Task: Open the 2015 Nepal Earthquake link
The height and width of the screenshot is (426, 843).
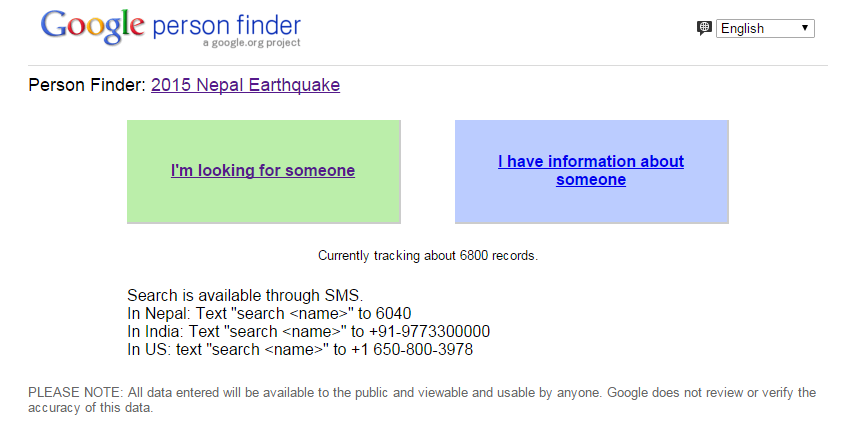Action: [x=245, y=85]
